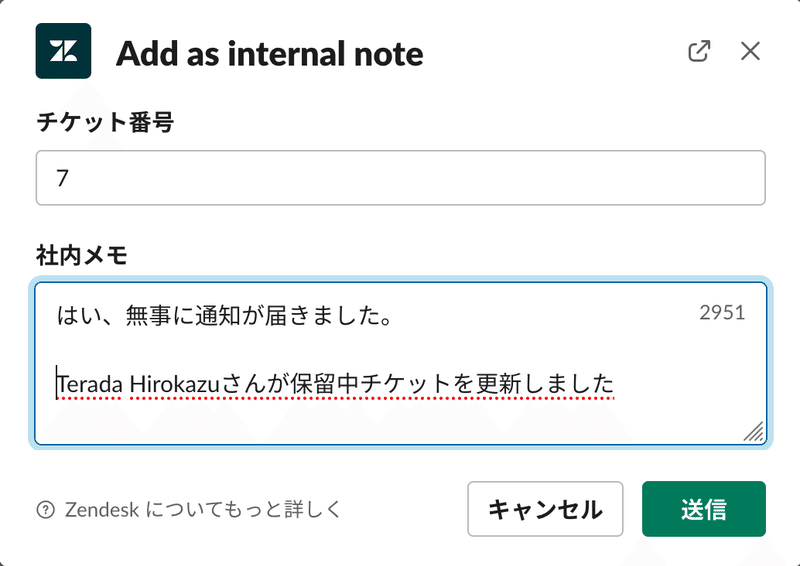The image size is (800, 566).
Task: Click the number 7 in the ticket field
Action: [62, 178]
